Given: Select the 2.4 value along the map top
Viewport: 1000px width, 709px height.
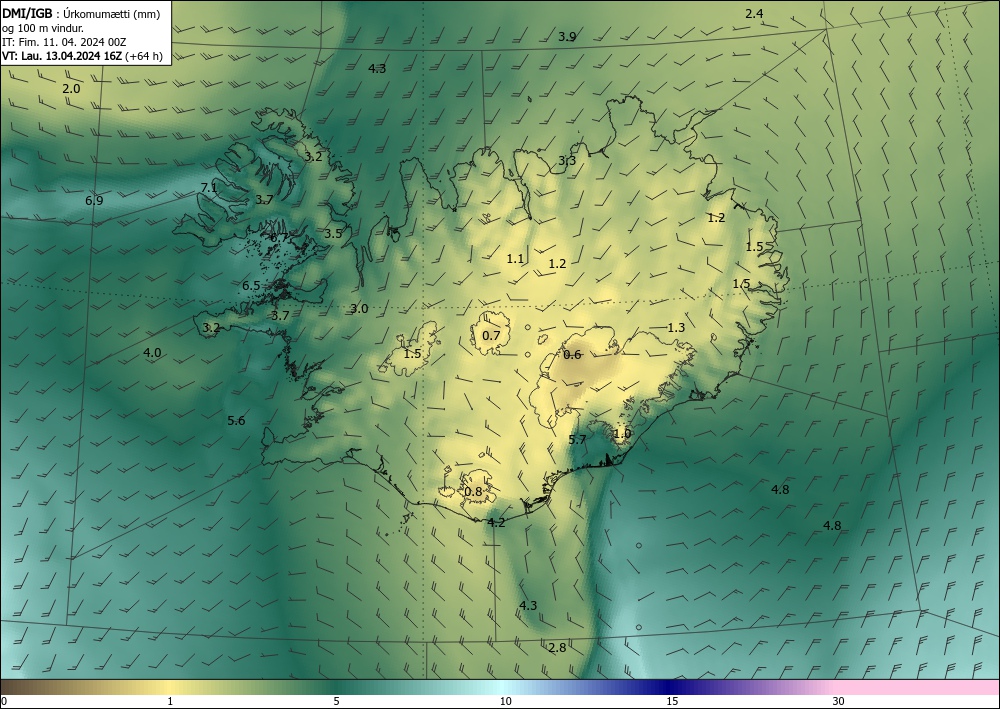Looking at the screenshot, I should (x=754, y=13).
